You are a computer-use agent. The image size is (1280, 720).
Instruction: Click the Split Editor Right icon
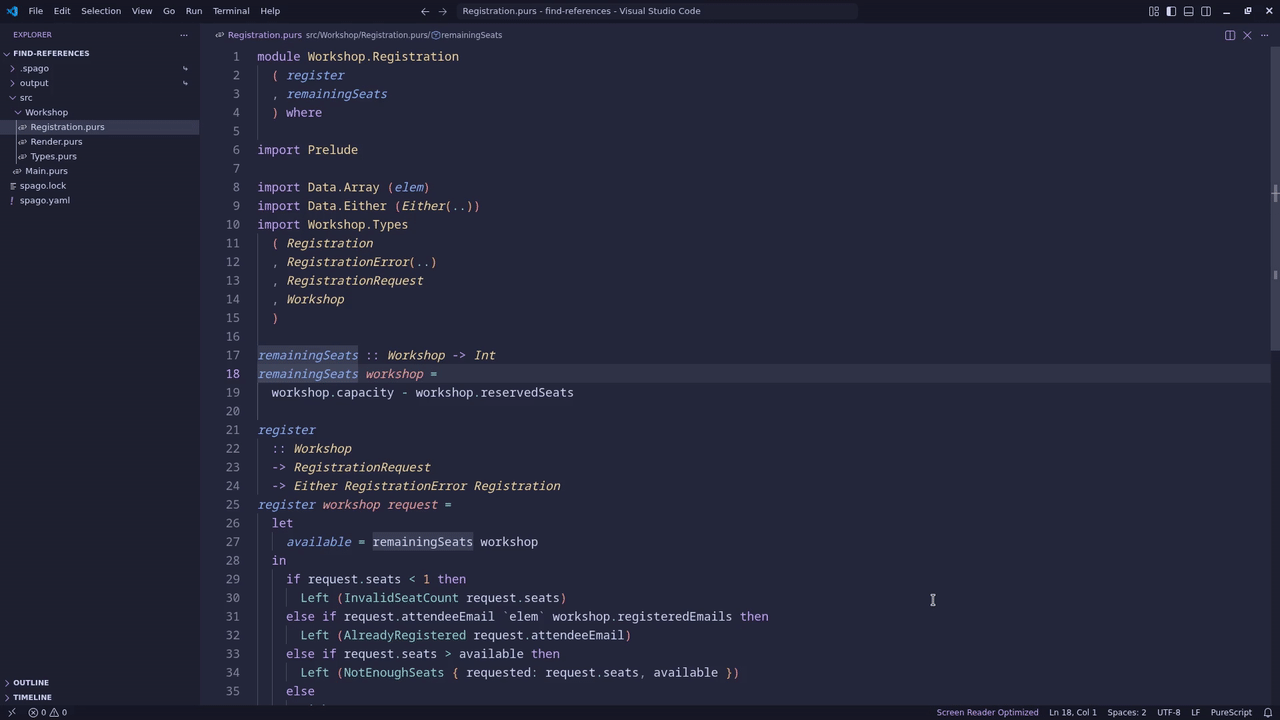1230,35
